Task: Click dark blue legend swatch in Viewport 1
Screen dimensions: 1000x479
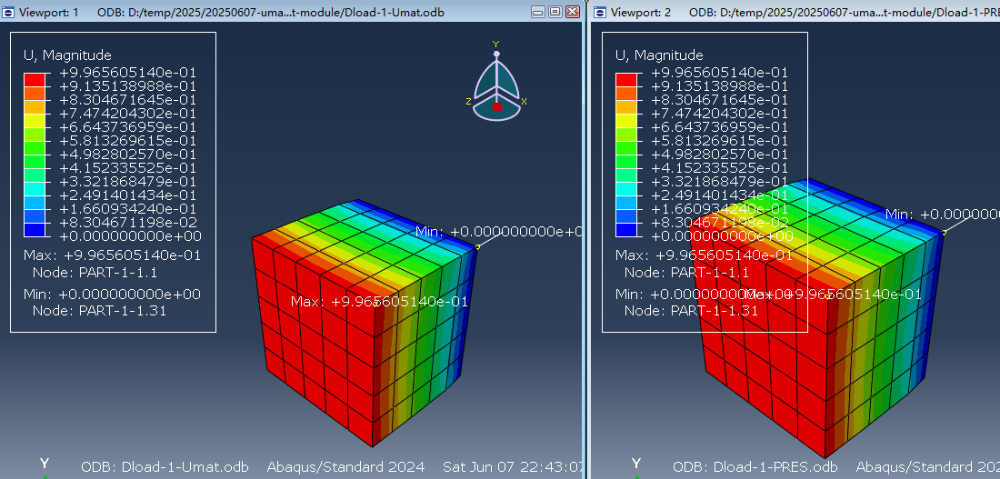Action: click(35, 229)
